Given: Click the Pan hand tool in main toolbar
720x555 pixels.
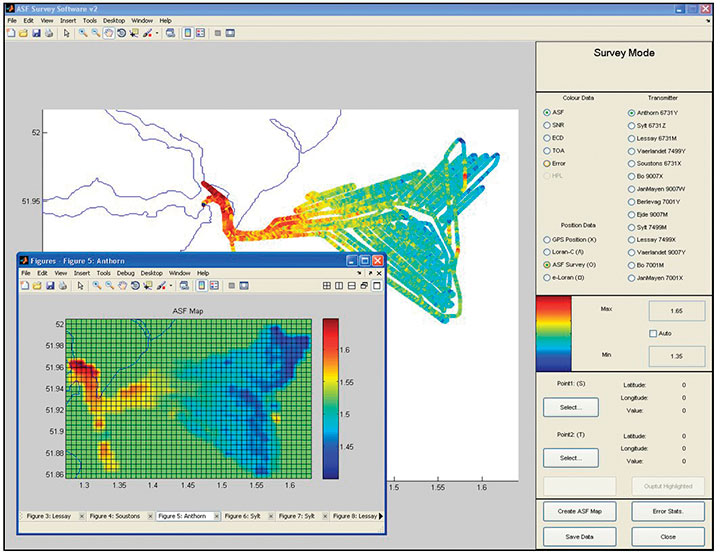Looking at the screenshot, I should (x=108, y=33).
